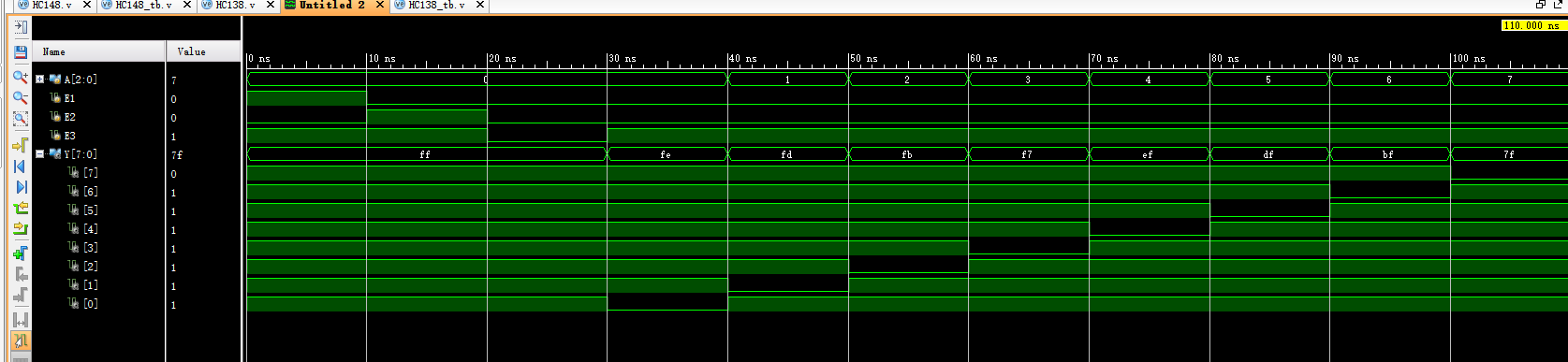Click the 100 ns mark on the time ruler
Screen dimensions: 1568x362
point(1468,58)
